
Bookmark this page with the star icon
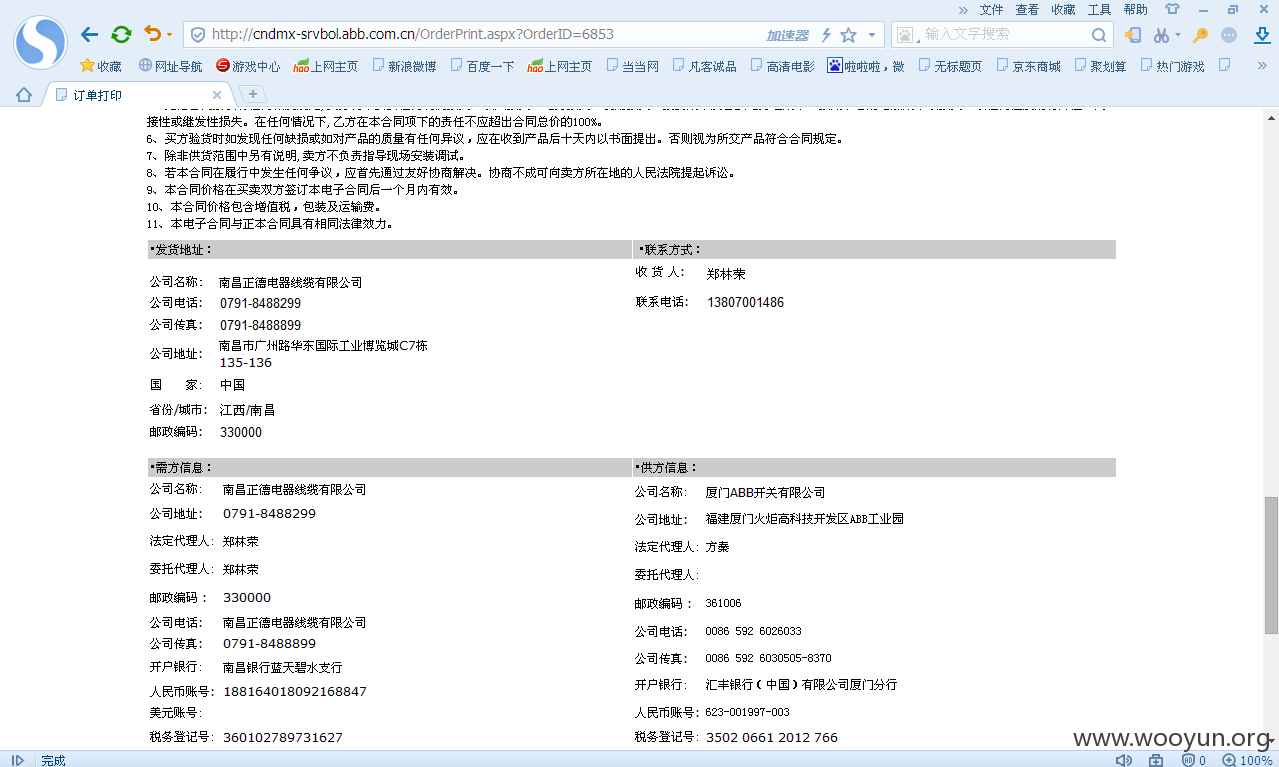pyautogui.click(x=849, y=35)
